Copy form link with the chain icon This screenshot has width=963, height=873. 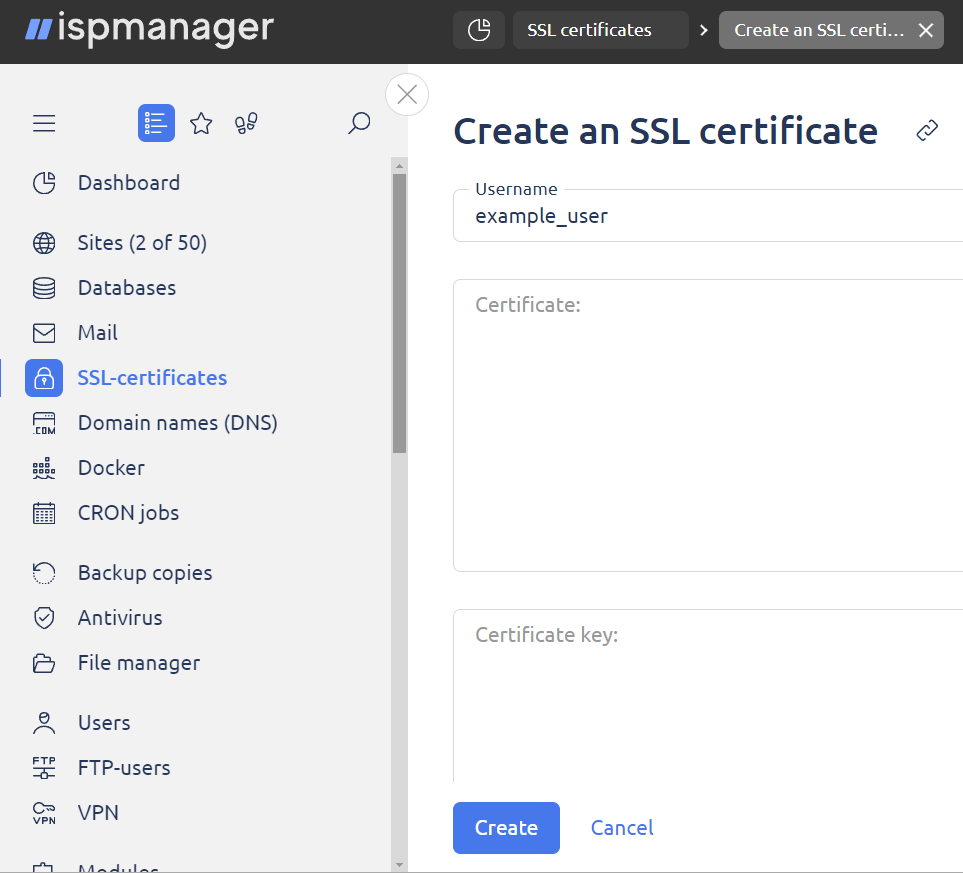[x=927, y=130]
